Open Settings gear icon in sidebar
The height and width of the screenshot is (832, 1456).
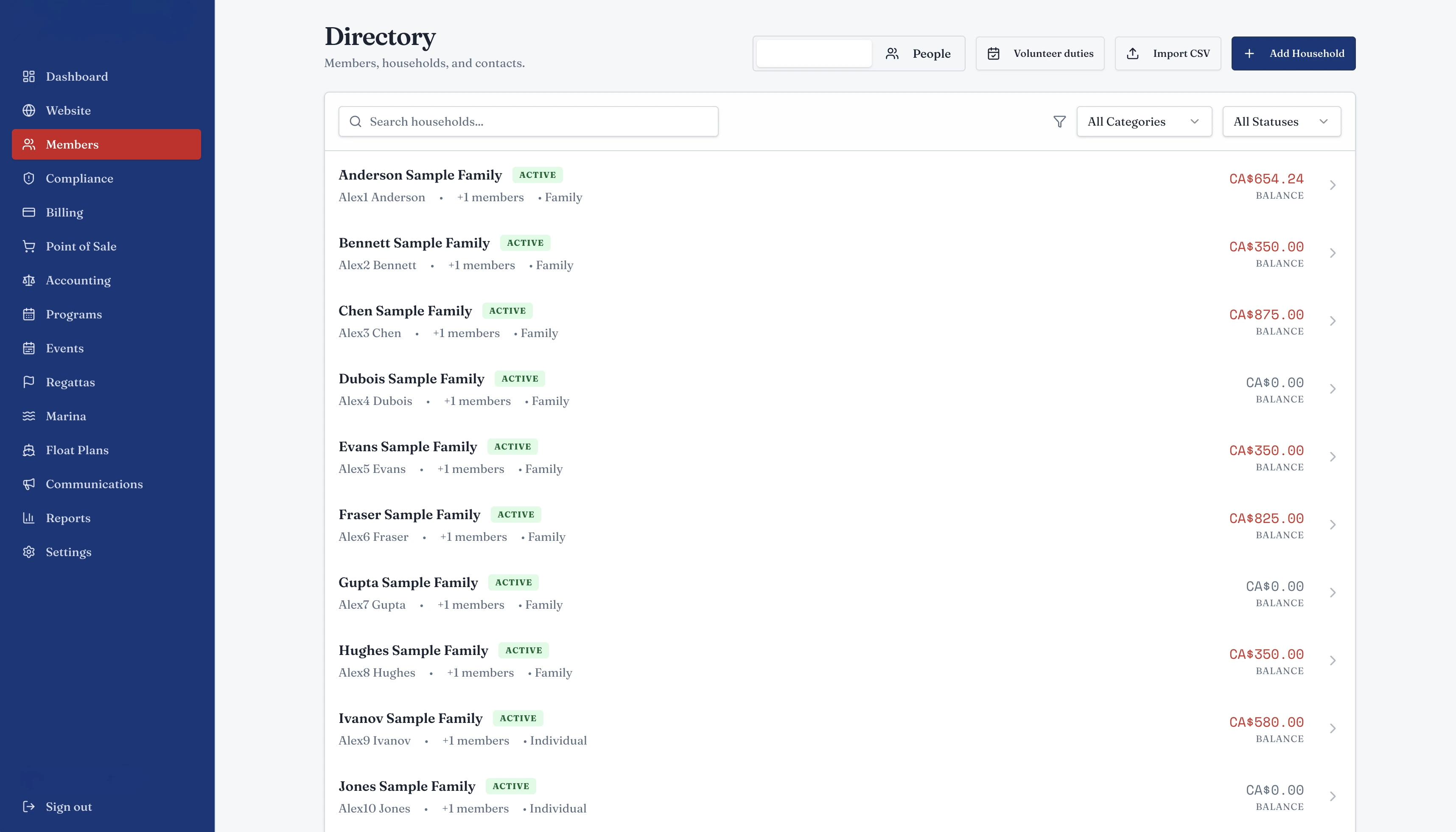[28, 552]
